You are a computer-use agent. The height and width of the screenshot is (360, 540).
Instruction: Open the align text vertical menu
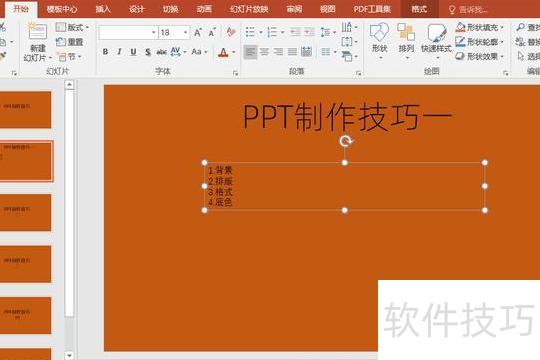coord(349,42)
